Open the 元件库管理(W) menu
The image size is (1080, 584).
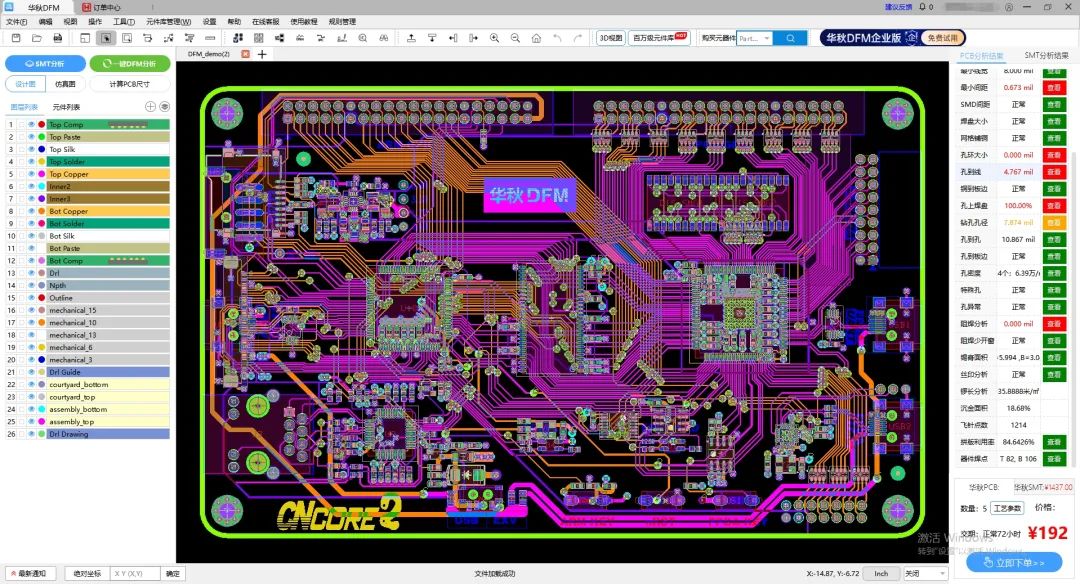coord(168,21)
